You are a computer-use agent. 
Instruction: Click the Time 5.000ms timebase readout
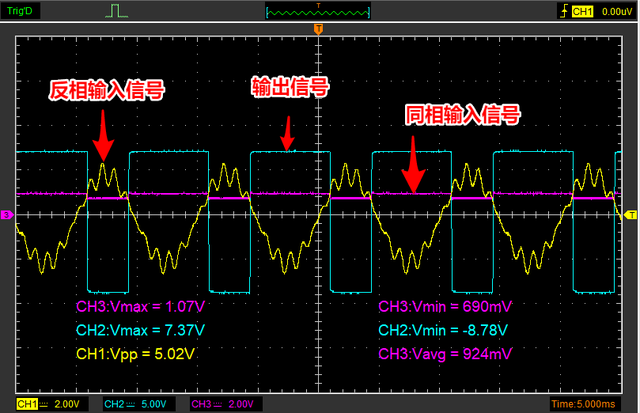(593, 404)
